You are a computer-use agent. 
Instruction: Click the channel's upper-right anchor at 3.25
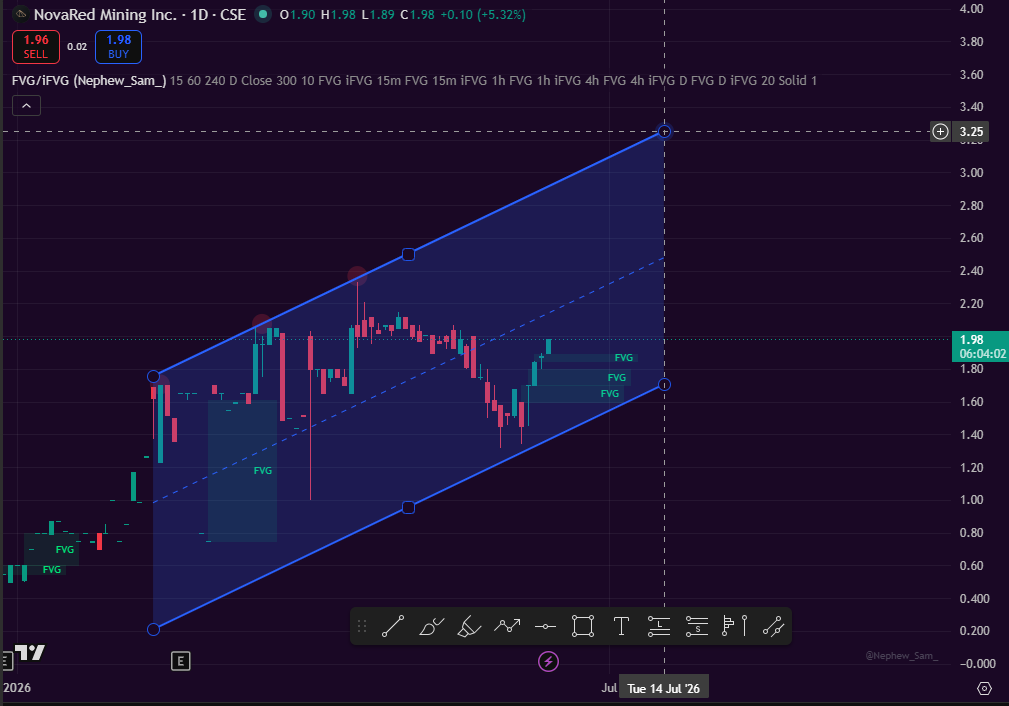[664, 131]
